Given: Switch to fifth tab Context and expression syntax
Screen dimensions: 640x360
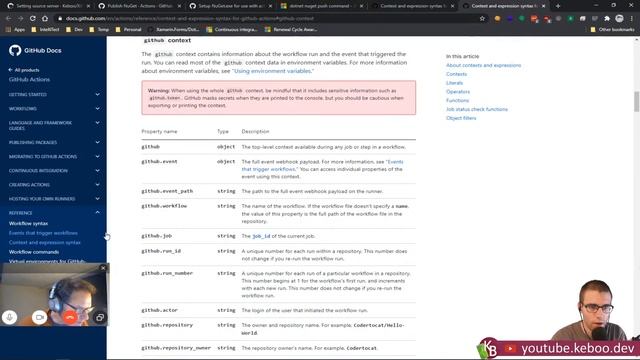Looking at the screenshot, I should [x=412, y=6].
